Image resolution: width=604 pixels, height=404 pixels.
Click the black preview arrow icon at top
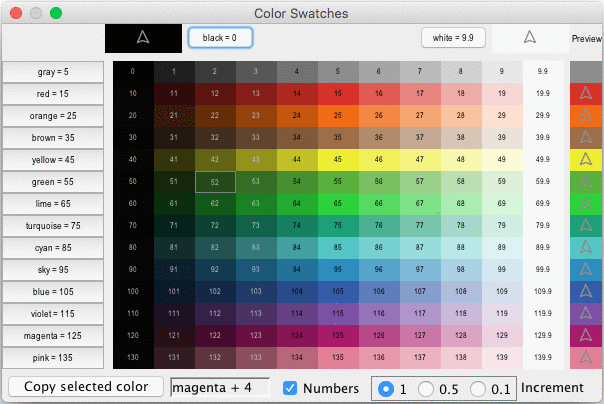point(143,38)
